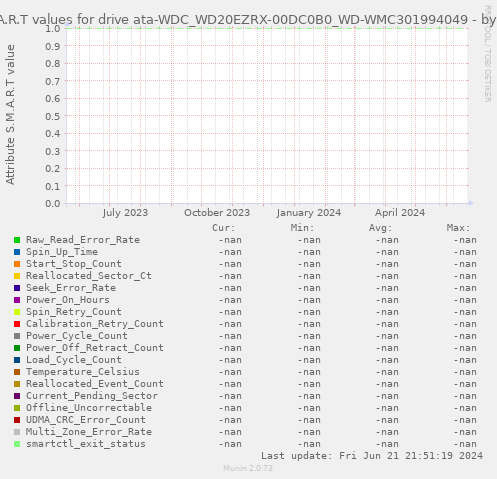
Task: Select the Multi_Zone_Error_Rate legend label
Action: [89, 432]
